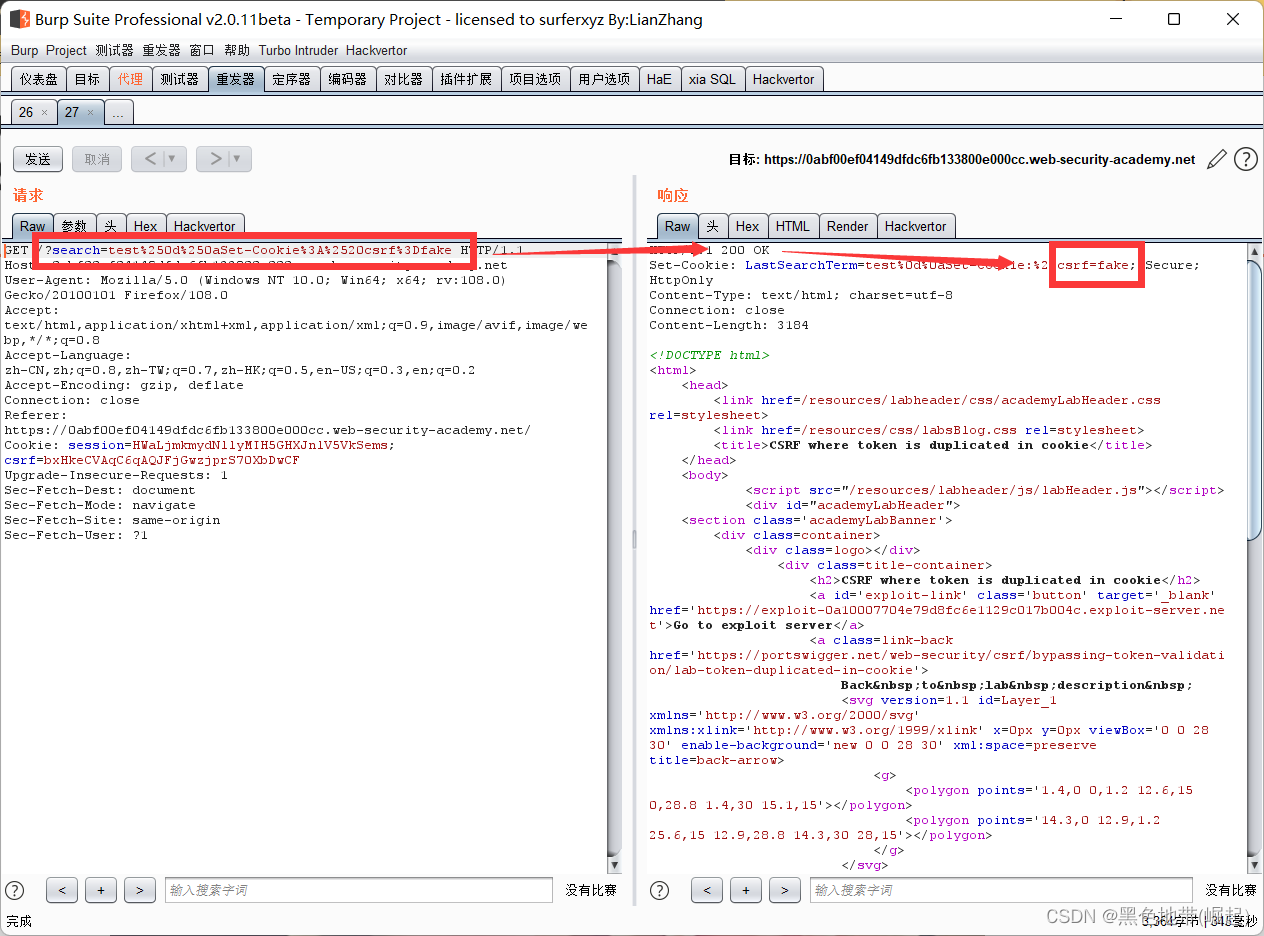This screenshot has height=936, width=1264.
Task: Switch to the 对比器 tab
Action: pyautogui.click(x=403, y=79)
